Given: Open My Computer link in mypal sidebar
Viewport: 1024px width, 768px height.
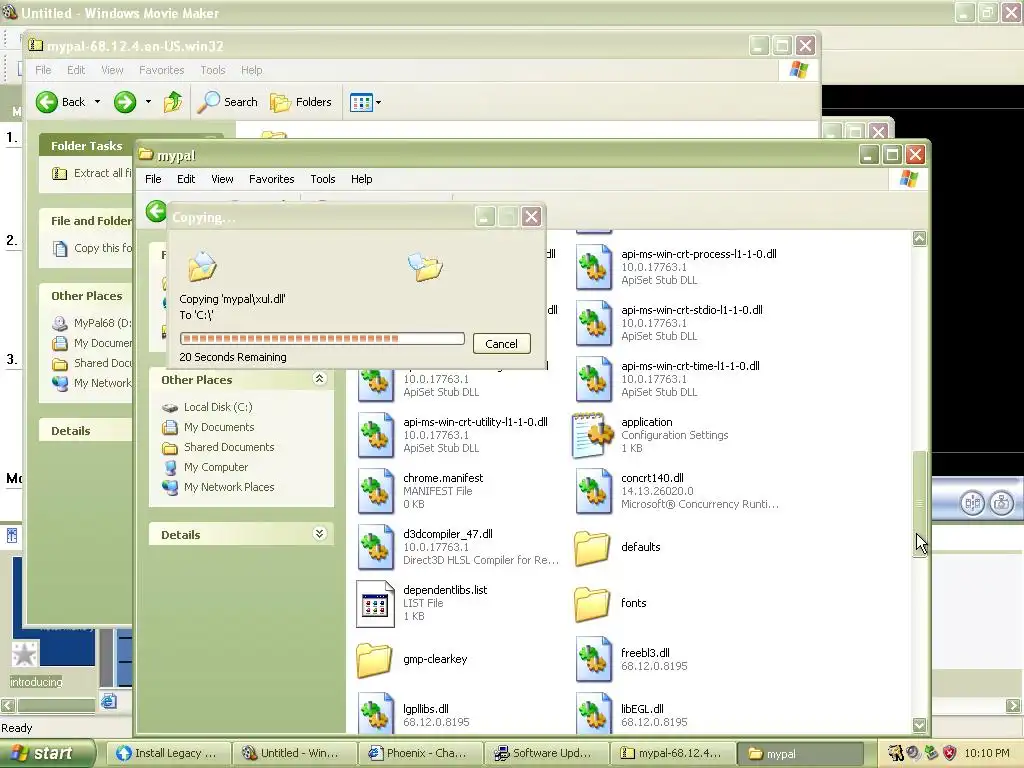Looking at the screenshot, I should (x=216, y=467).
